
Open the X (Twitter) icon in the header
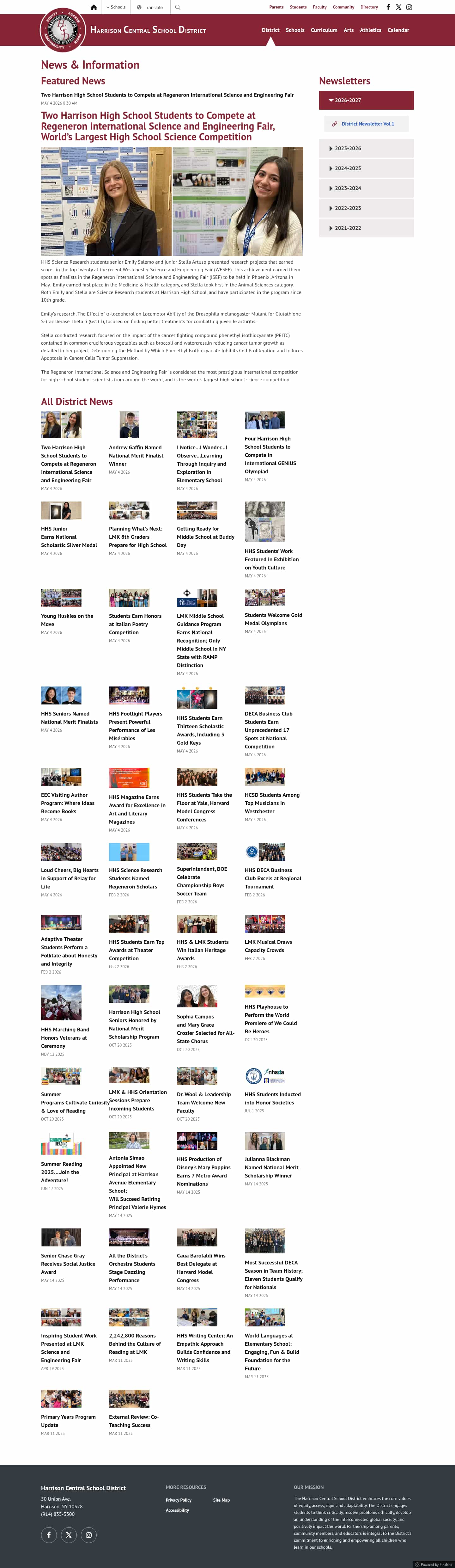tap(398, 7)
